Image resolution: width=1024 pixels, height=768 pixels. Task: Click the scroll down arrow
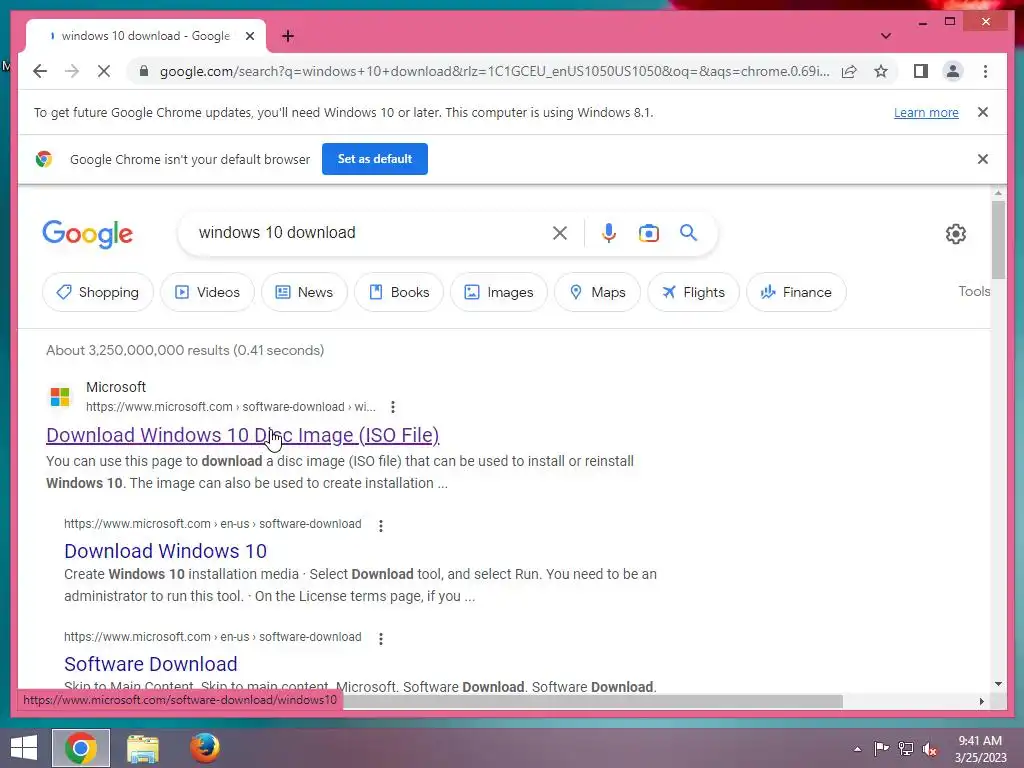tap(998, 684)
